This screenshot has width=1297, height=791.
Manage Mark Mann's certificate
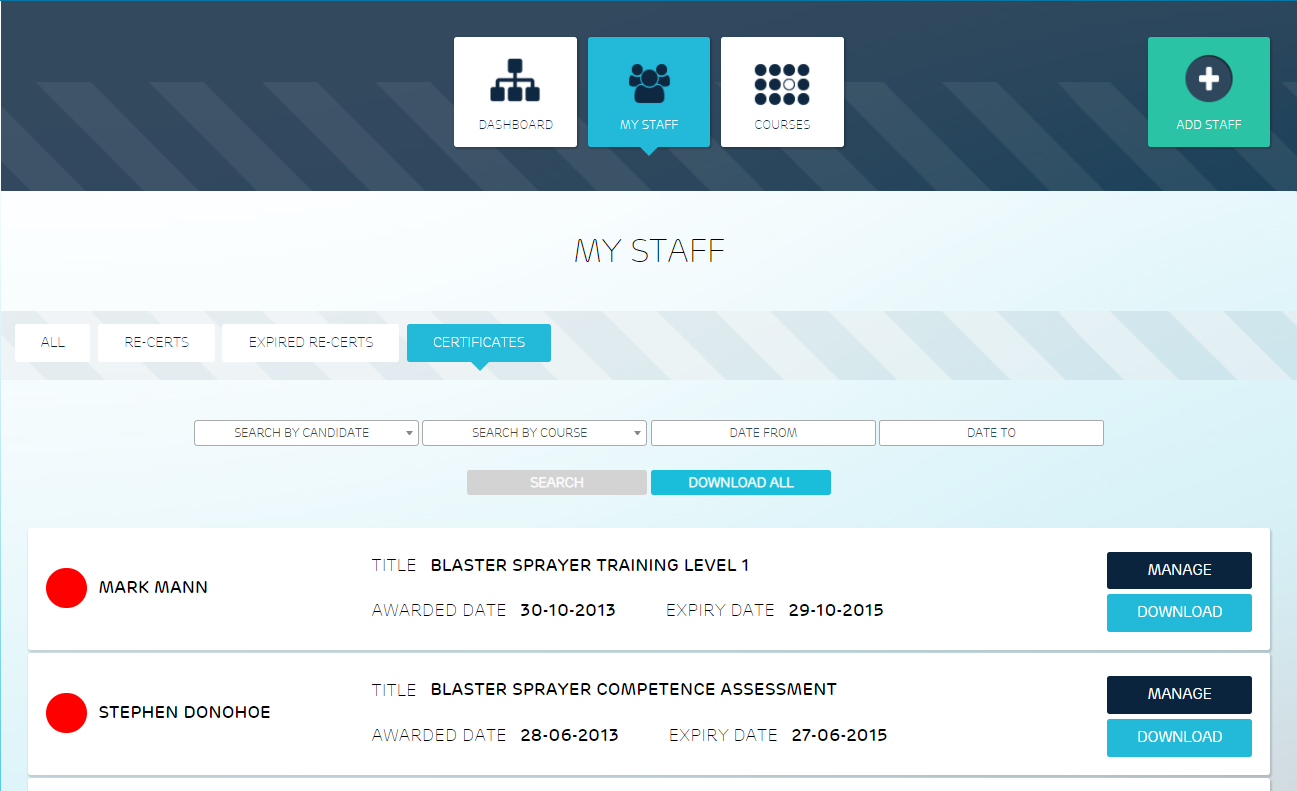[x=1179, y=570]
